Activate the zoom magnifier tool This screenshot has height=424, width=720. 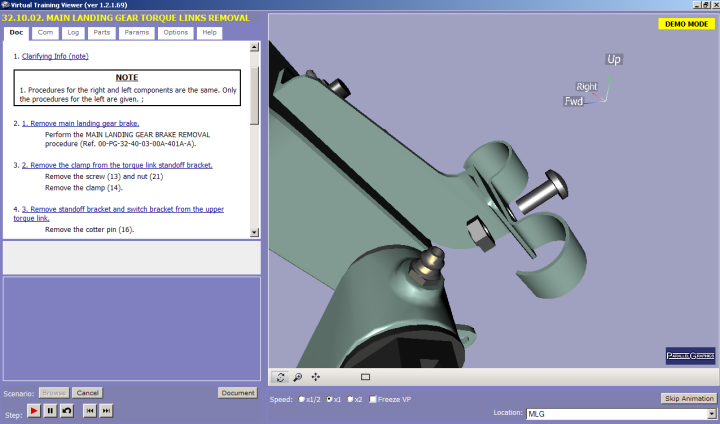pyautogui.click(x=298, y=377)
